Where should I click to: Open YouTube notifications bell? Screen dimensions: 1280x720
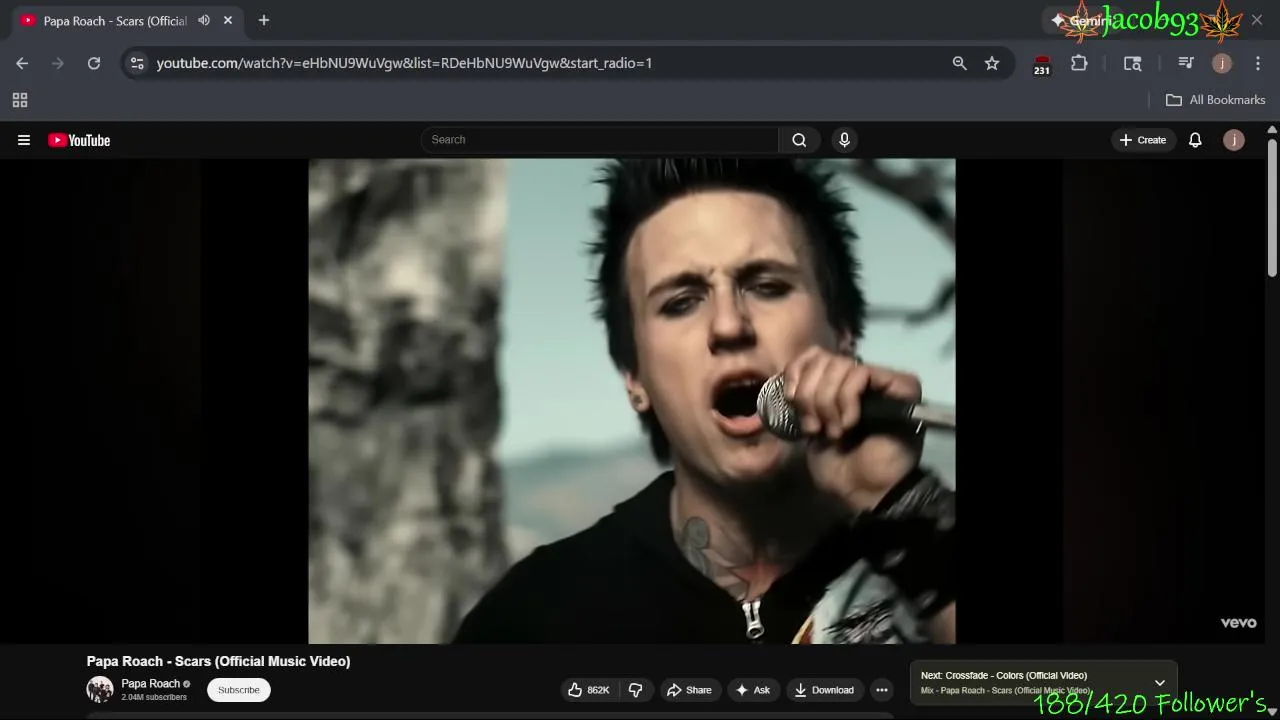coord(1195,140)
